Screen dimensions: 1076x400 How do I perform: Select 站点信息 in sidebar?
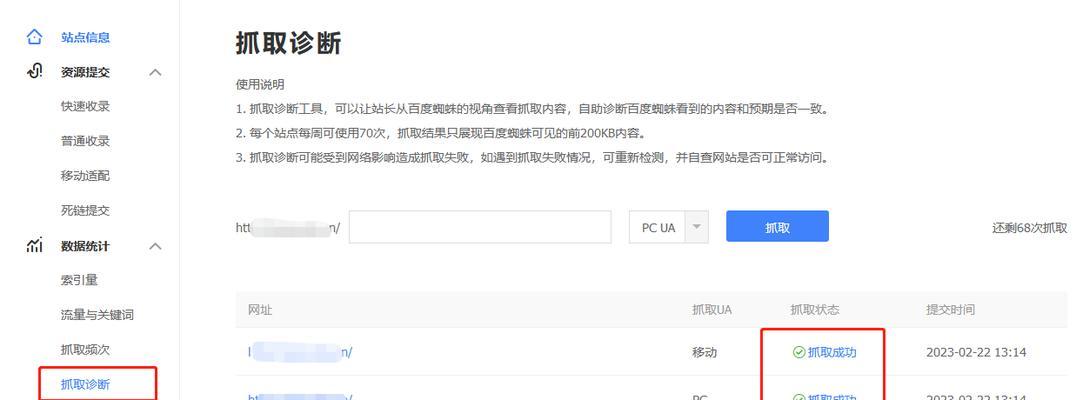click(85, 37)
